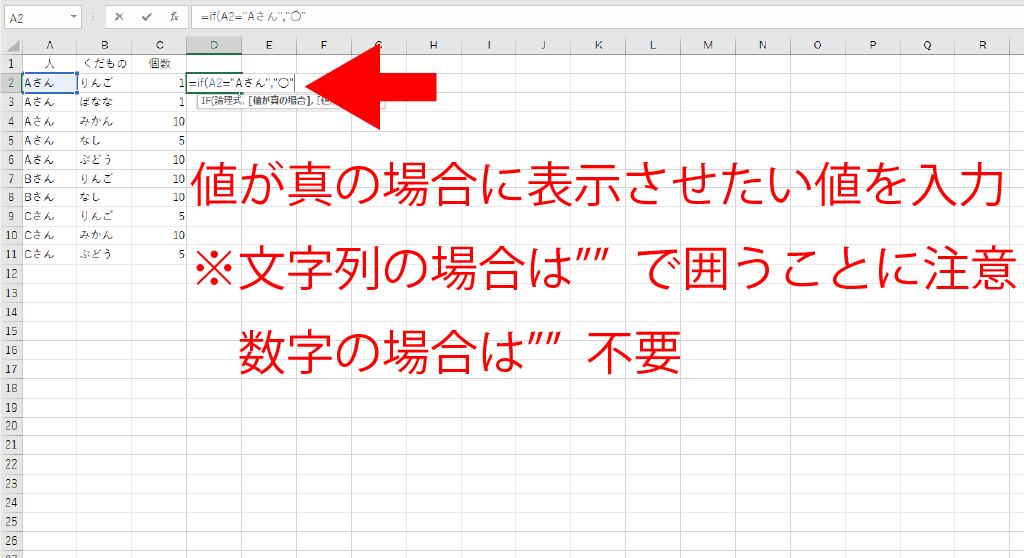1024x558 pixels.
Task: Click the IF function name in tooltip
Action: 206,100
